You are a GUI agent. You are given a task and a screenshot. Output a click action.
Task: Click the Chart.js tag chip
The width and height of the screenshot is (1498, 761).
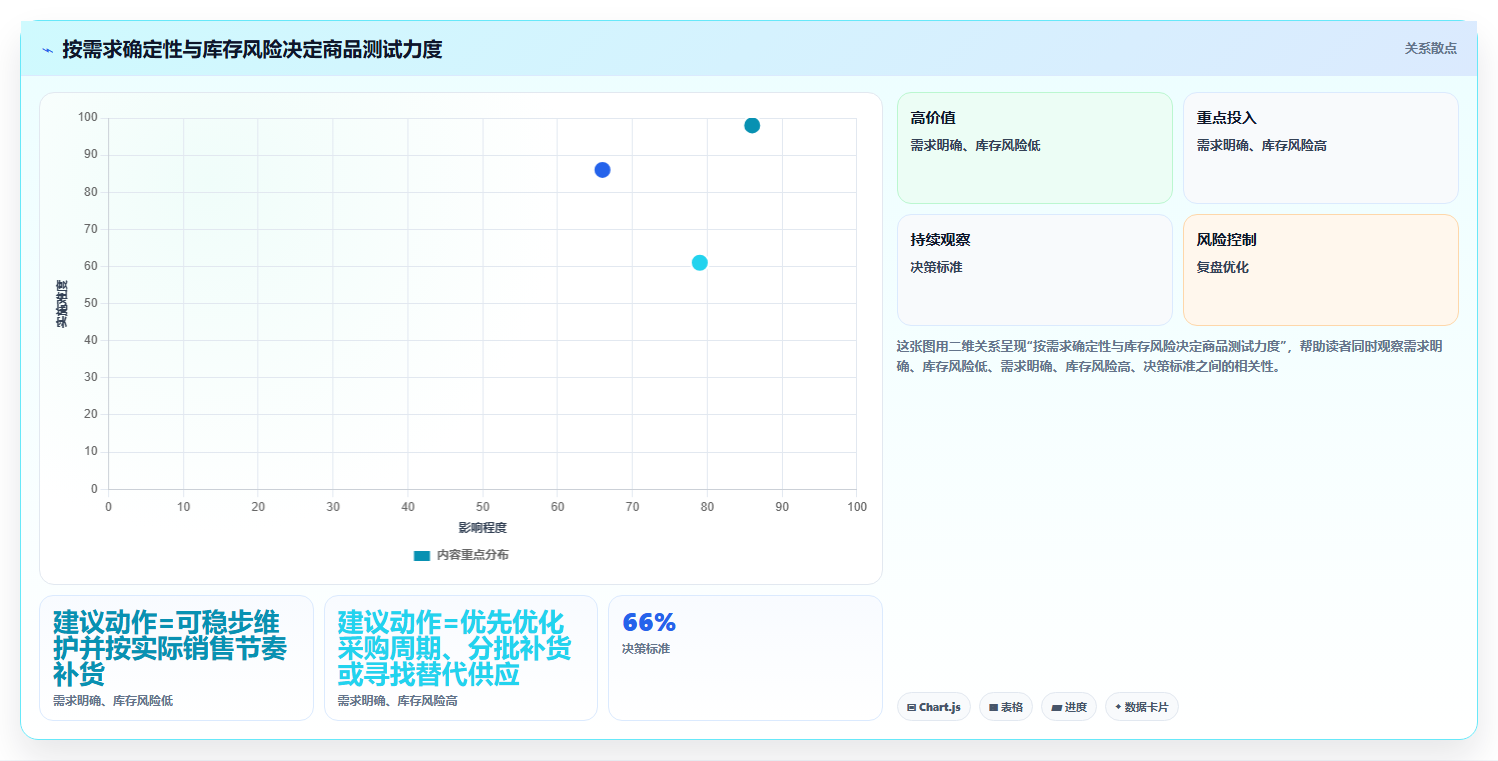tap(933, 707)
